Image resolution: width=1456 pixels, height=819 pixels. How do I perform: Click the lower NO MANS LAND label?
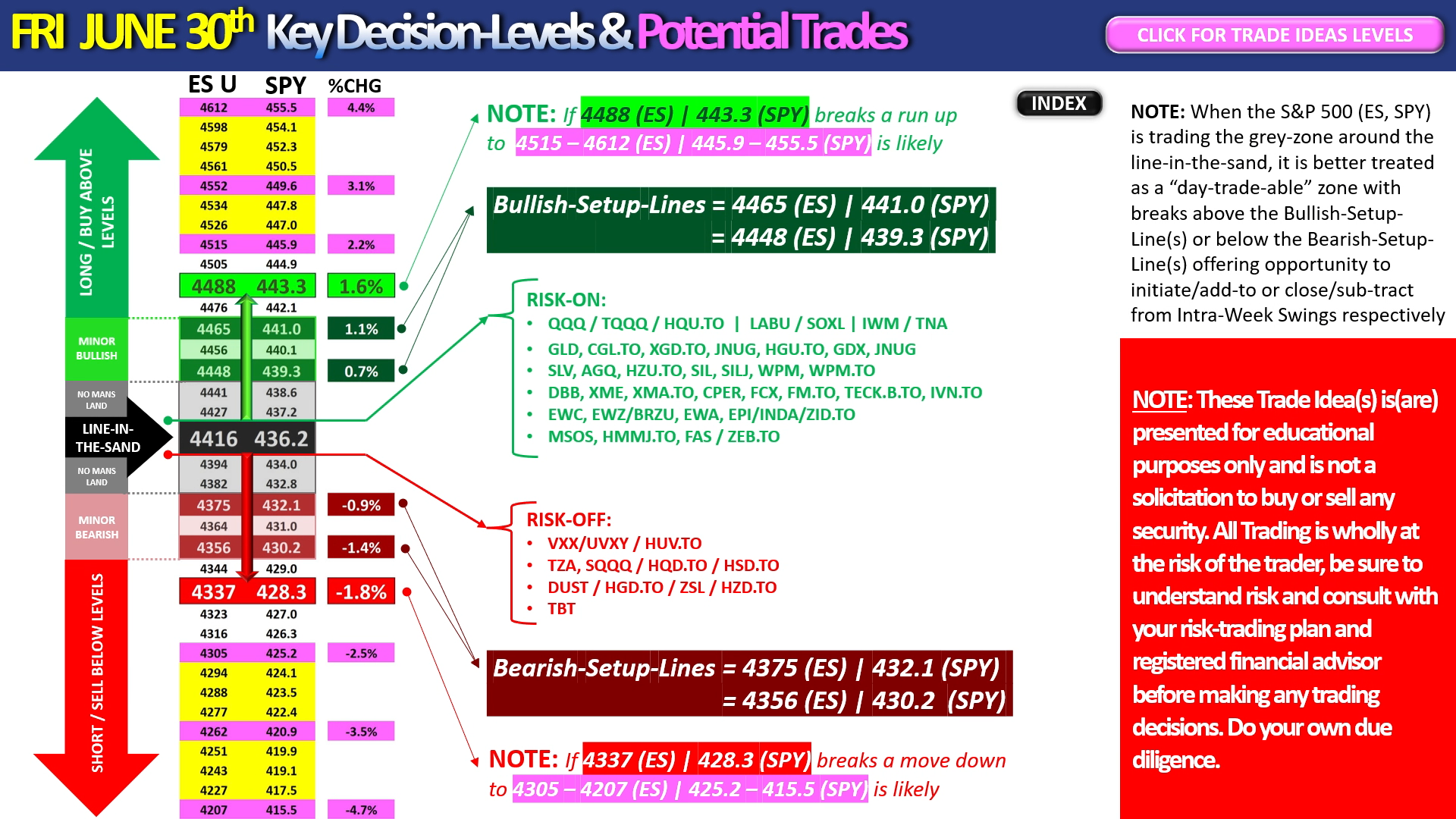[x=96, y=476]
